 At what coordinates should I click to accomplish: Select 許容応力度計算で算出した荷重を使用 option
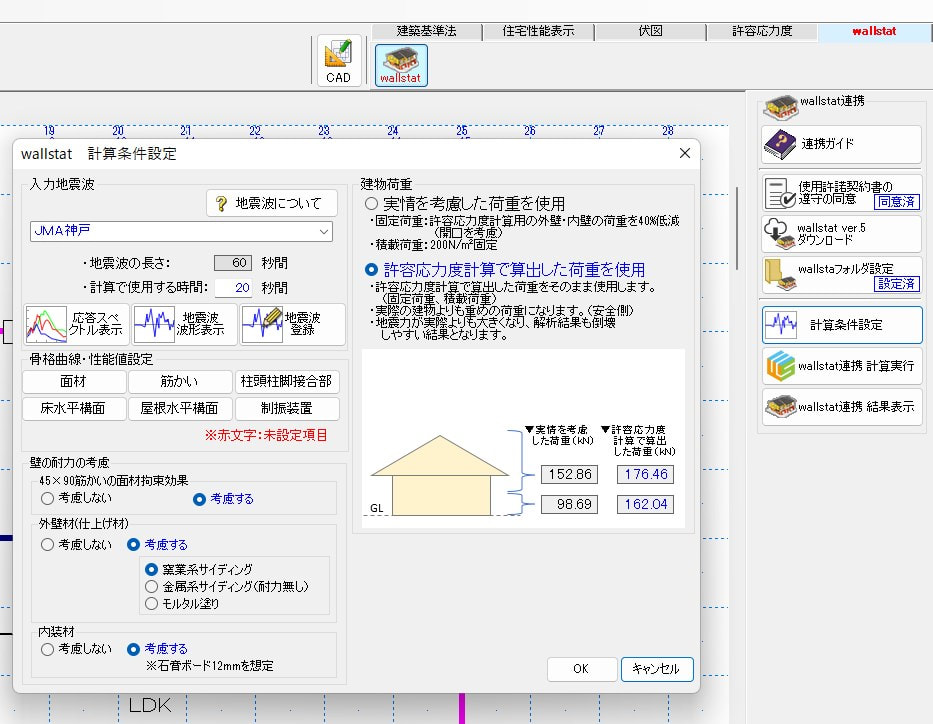pyautogui.click(x=371, y=270)
